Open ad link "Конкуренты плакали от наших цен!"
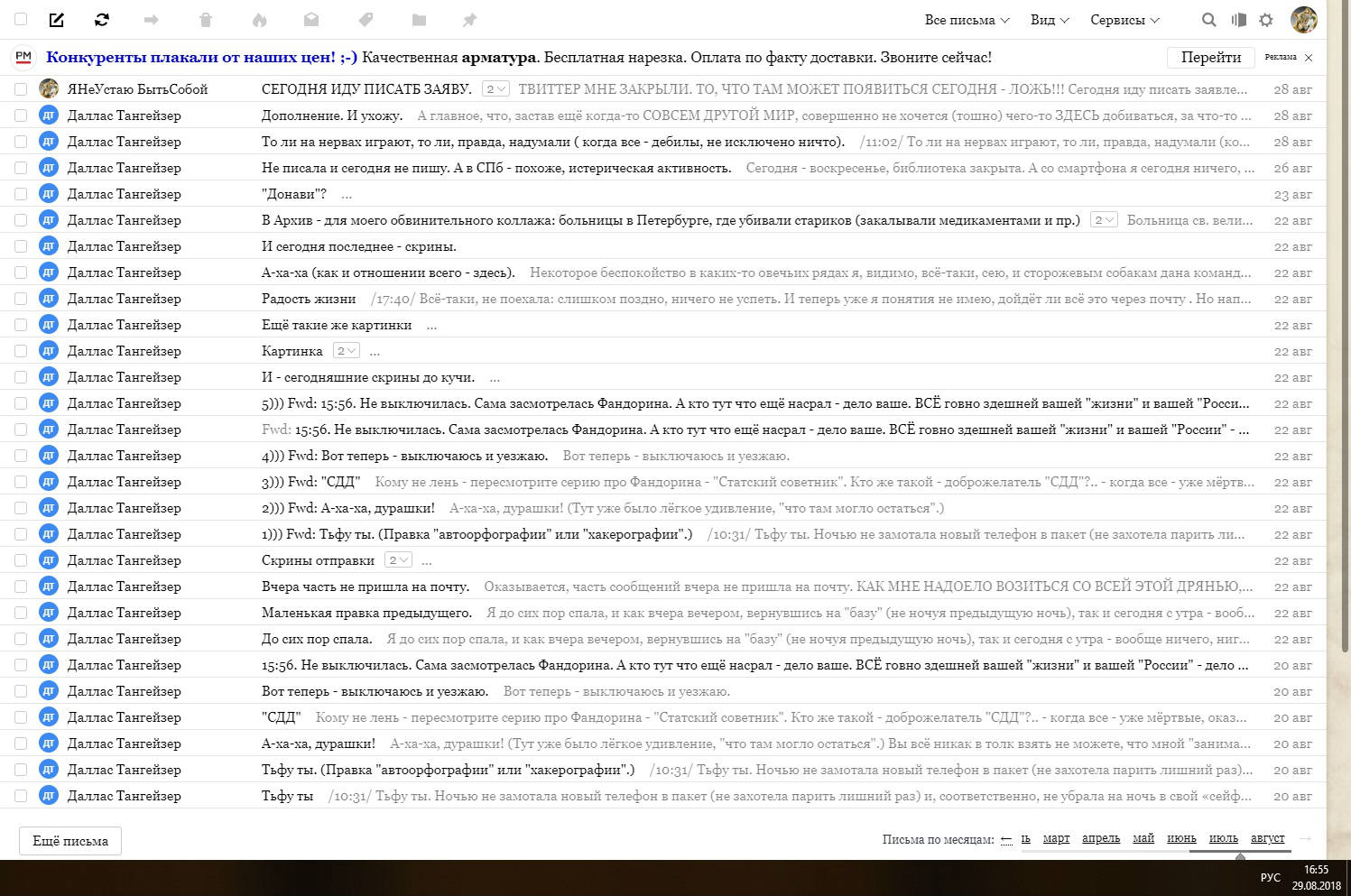The height and width of the screenshot is (896, 1351). tap(201, 57)
